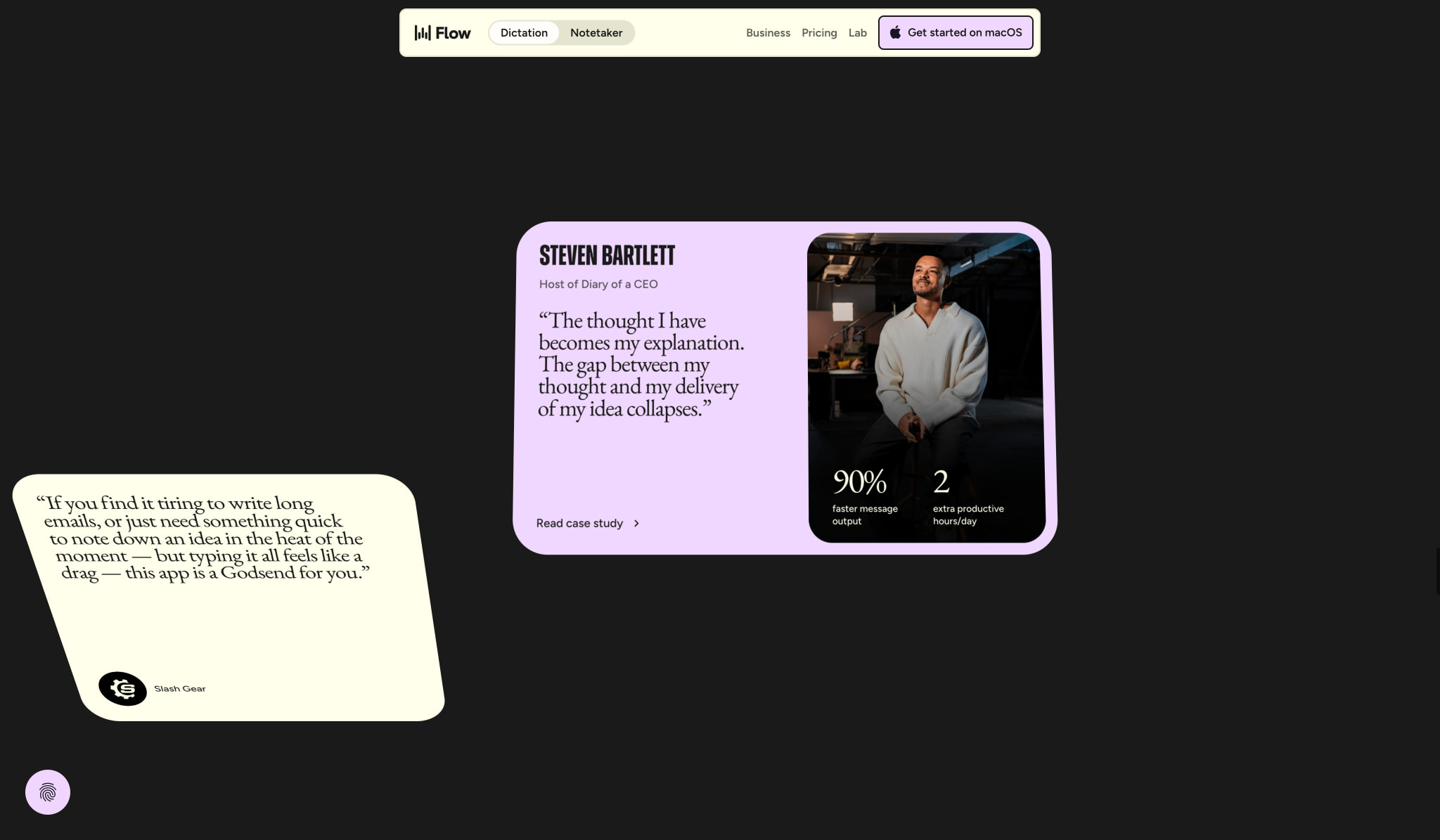The height and width of the screenshot is (840, 1440).
Task: Open the Business page
Action: (x=768, y=33)
